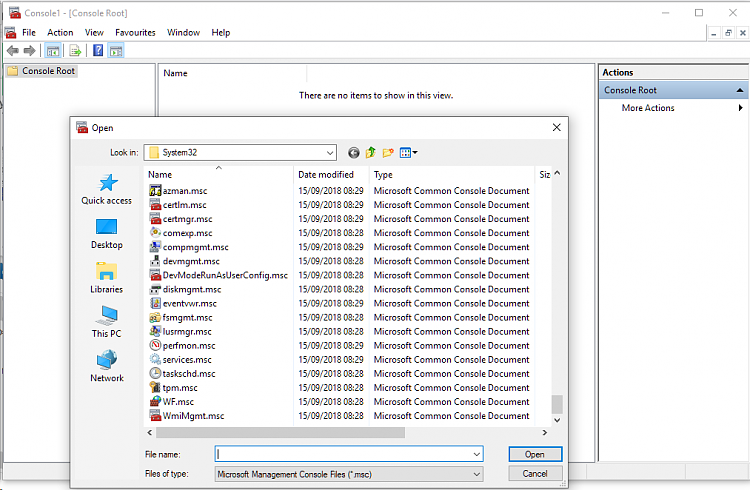Click the MMC system menu icon beside File
Viewport: 750px width, 490px height.
tap(10, 33)
